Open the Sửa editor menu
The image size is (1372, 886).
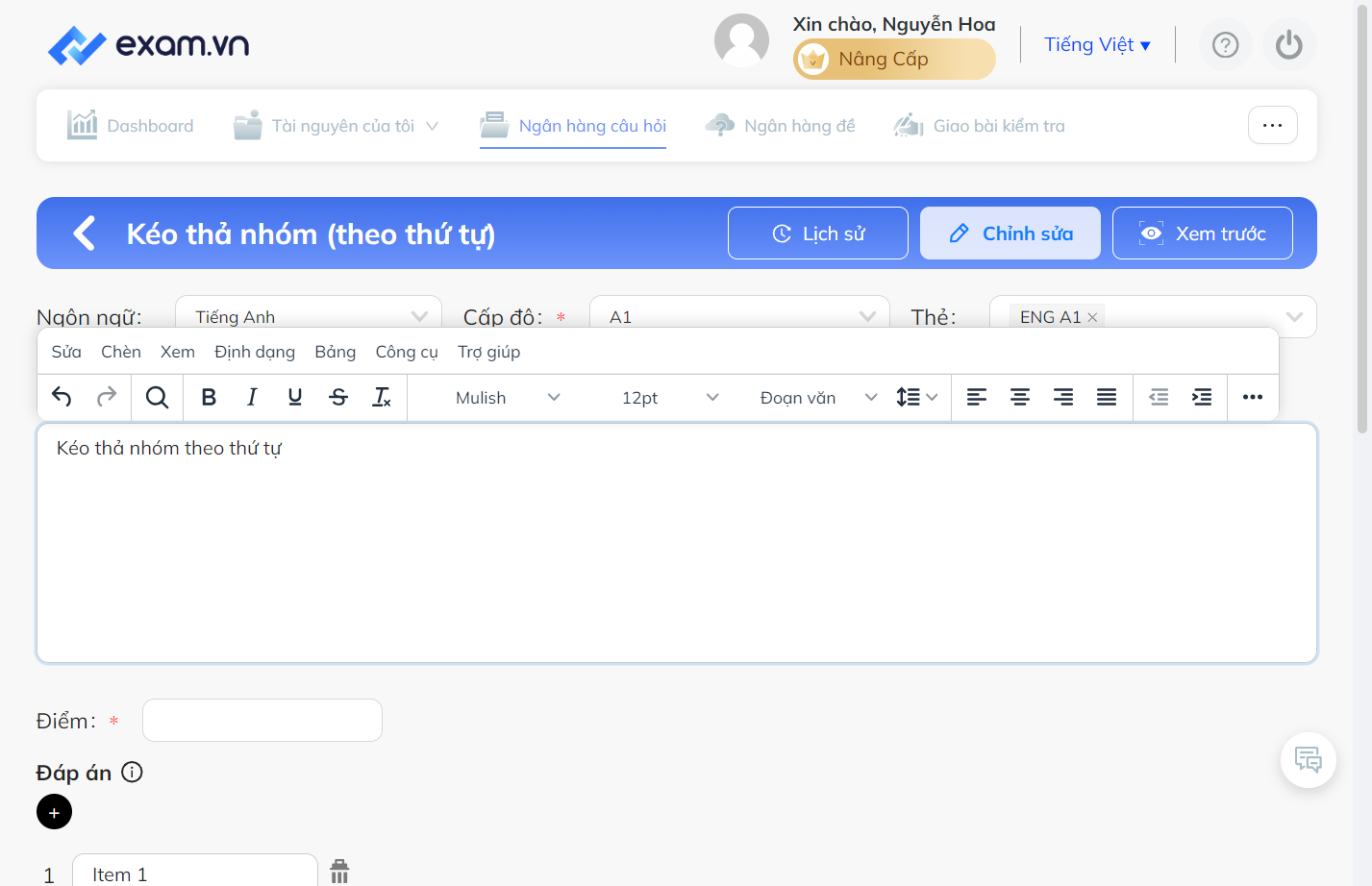(66, 352)
